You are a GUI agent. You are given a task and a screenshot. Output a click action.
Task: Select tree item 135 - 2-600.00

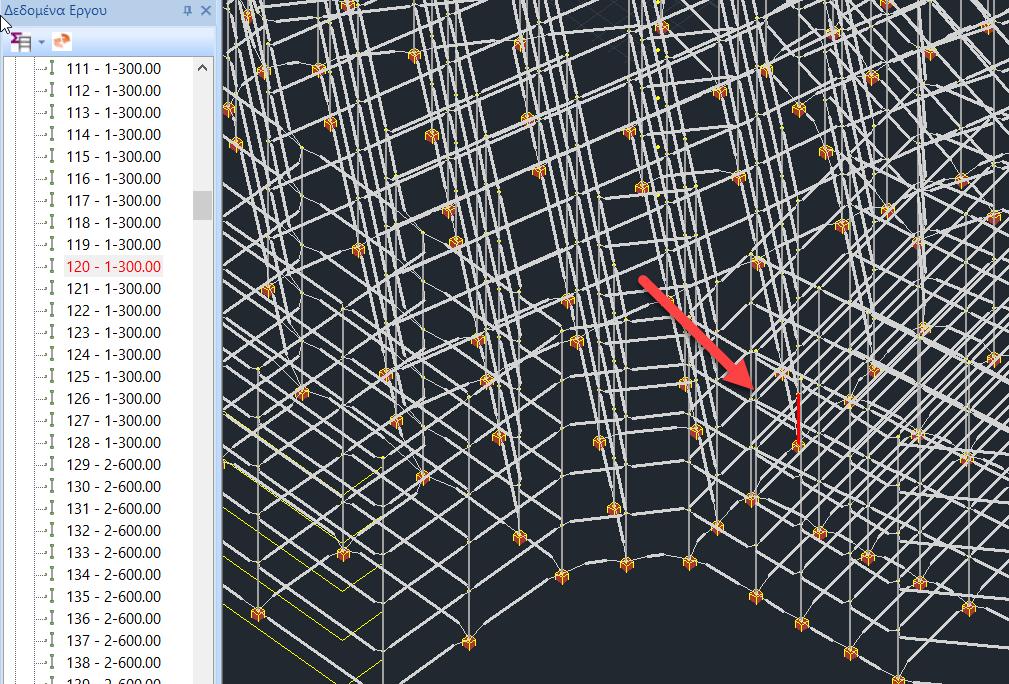113,596
